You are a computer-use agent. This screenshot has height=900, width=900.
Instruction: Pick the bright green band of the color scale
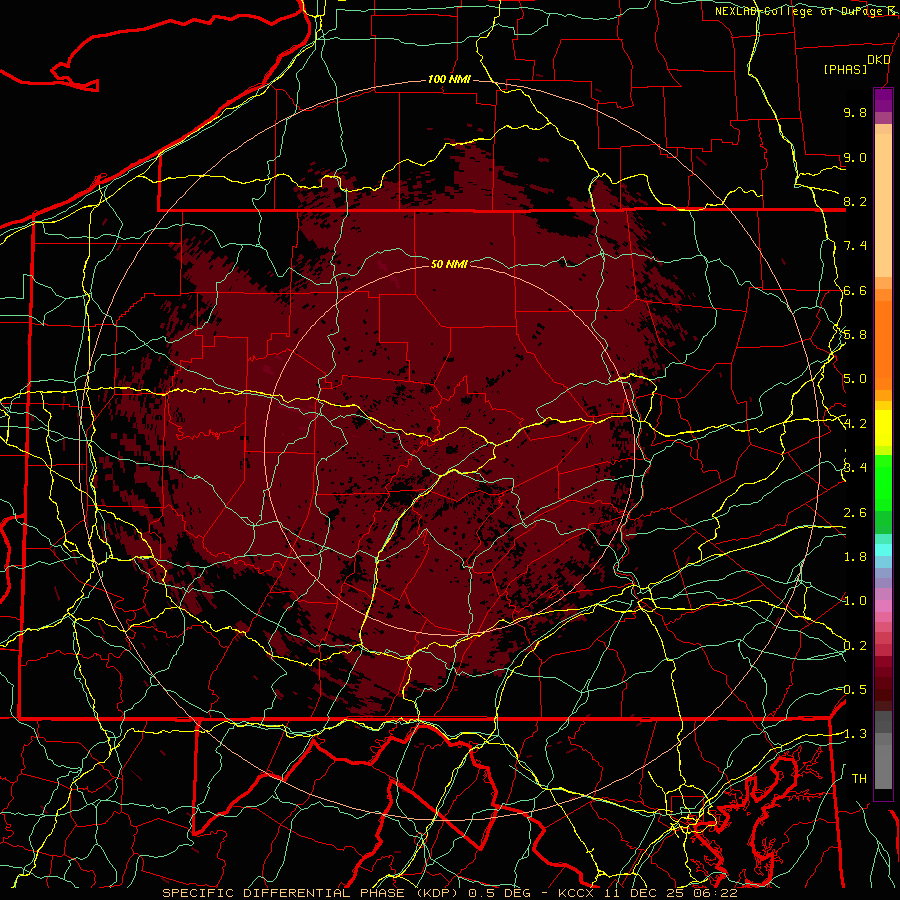click(x=883, y=484)
